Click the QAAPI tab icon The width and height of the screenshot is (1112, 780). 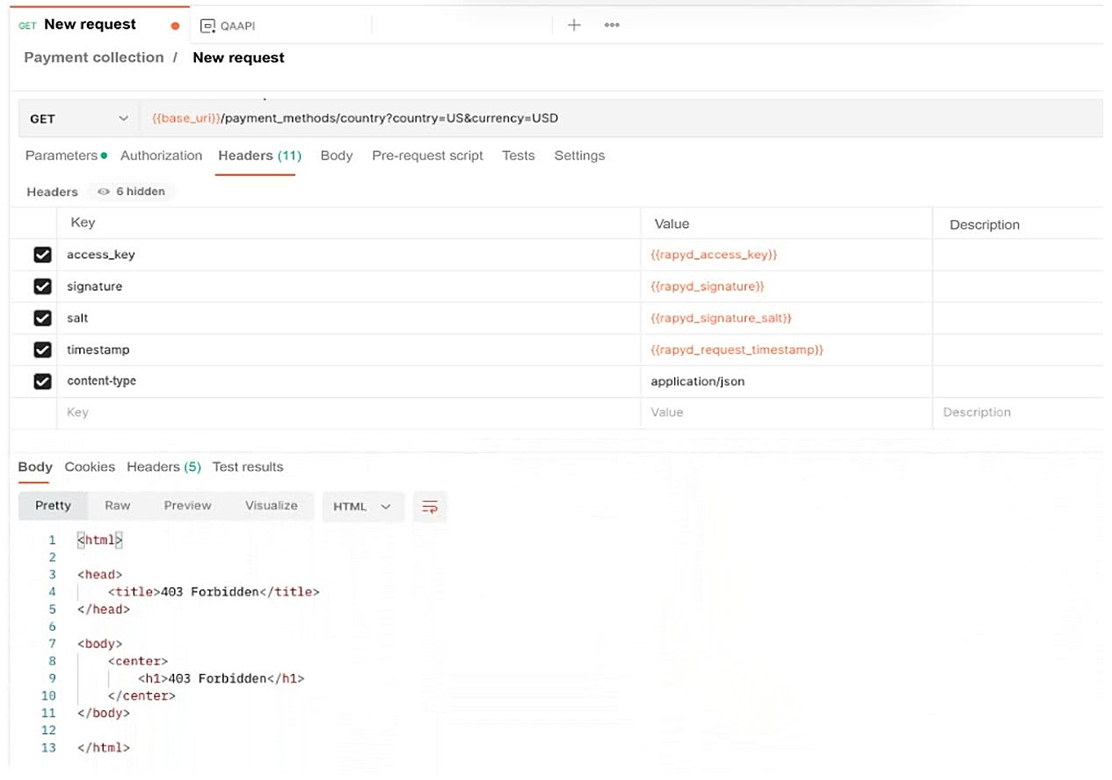pyautogui.click(x=208, y=26)
